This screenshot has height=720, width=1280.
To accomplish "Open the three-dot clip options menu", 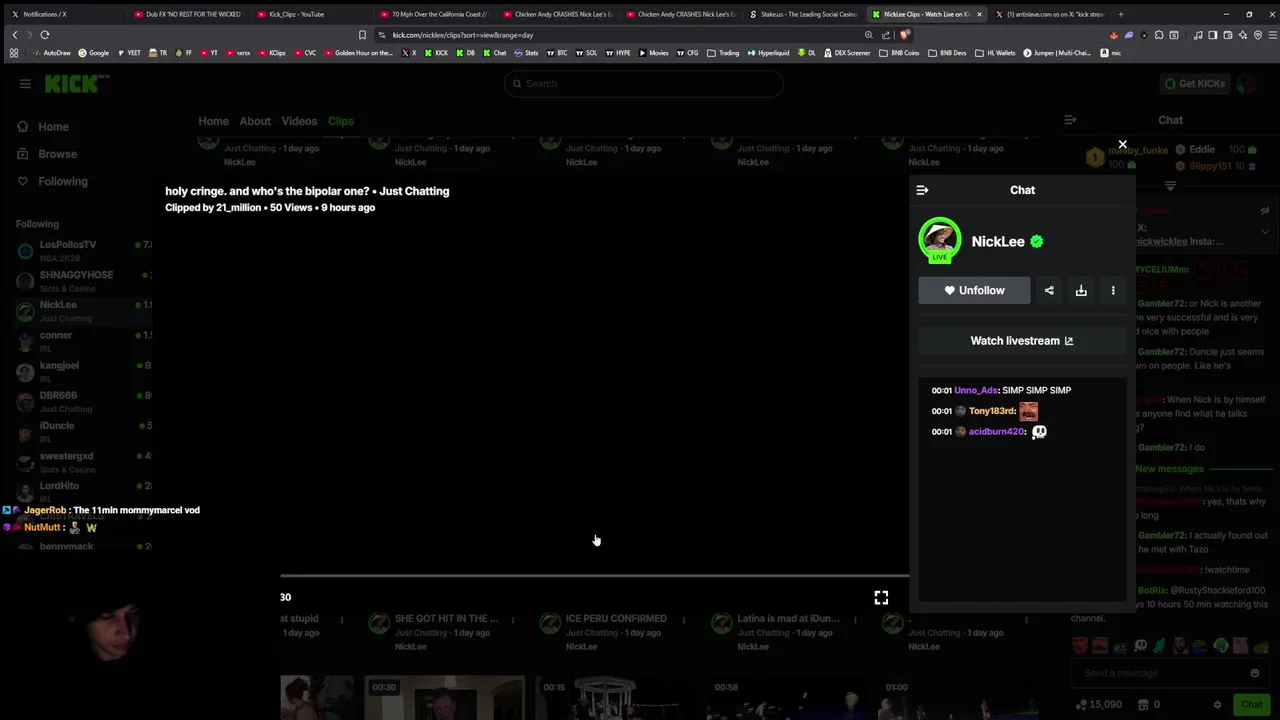I will coord(1113,290).
